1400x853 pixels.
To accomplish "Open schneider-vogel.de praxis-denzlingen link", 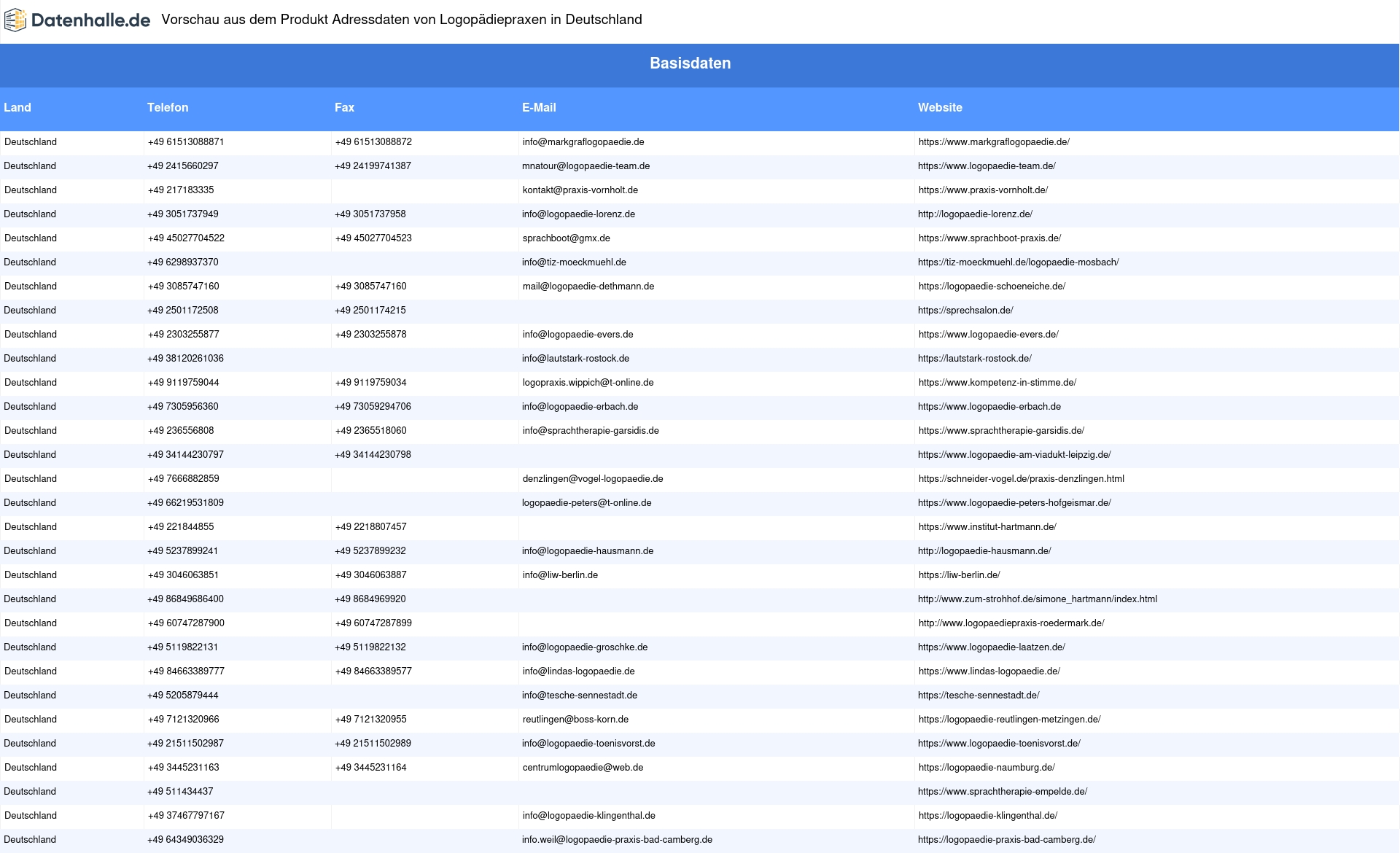I will (1022, 479).
